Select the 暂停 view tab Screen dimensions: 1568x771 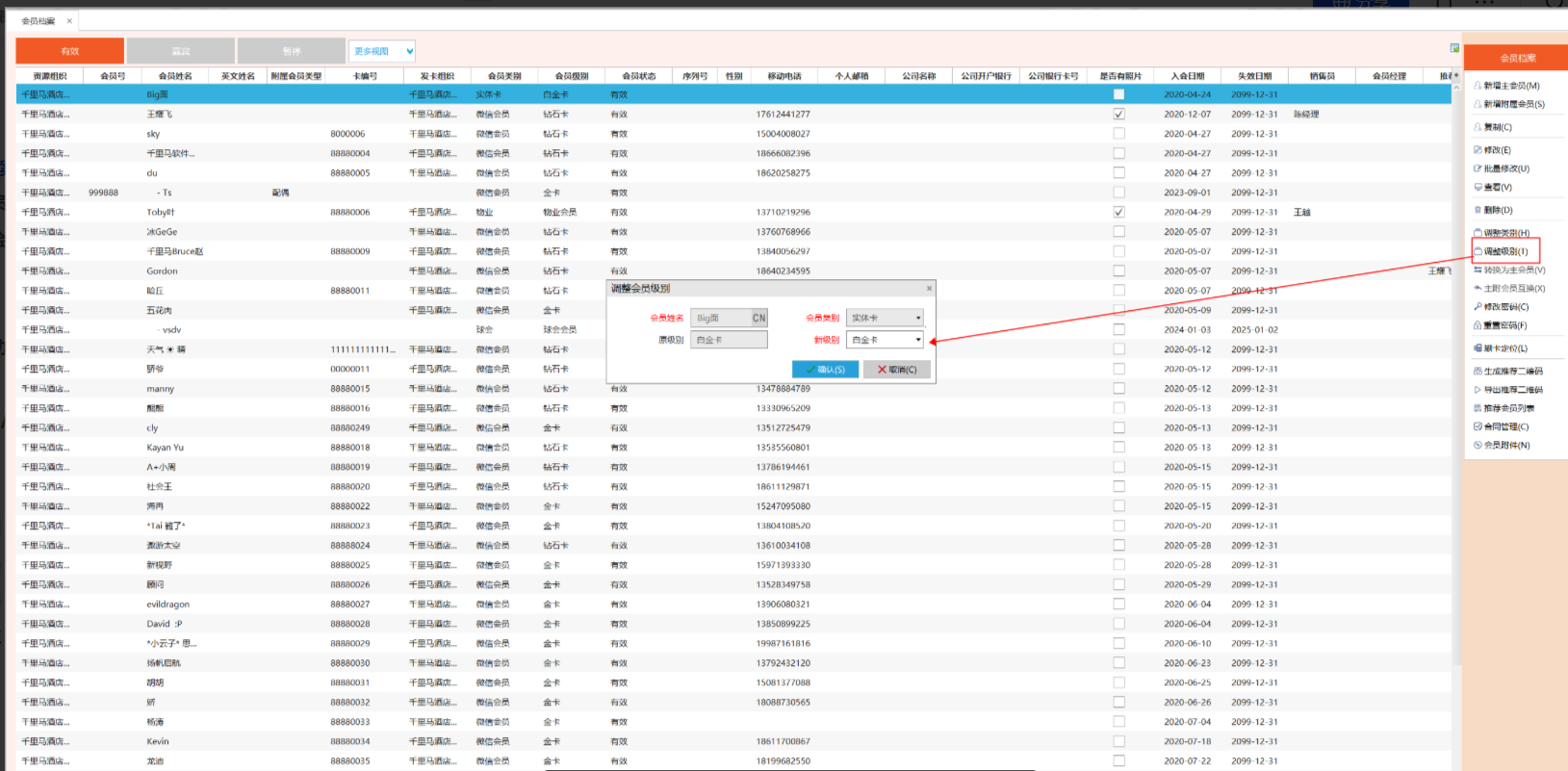tap(292, 51)
